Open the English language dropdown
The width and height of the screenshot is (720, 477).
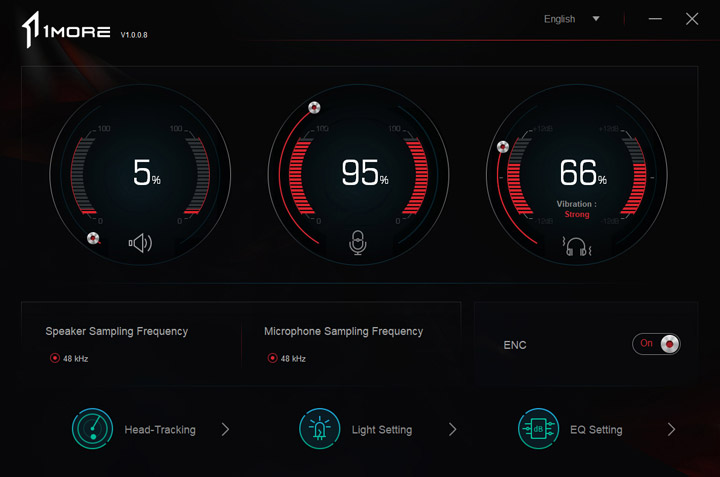pos(572,19)
